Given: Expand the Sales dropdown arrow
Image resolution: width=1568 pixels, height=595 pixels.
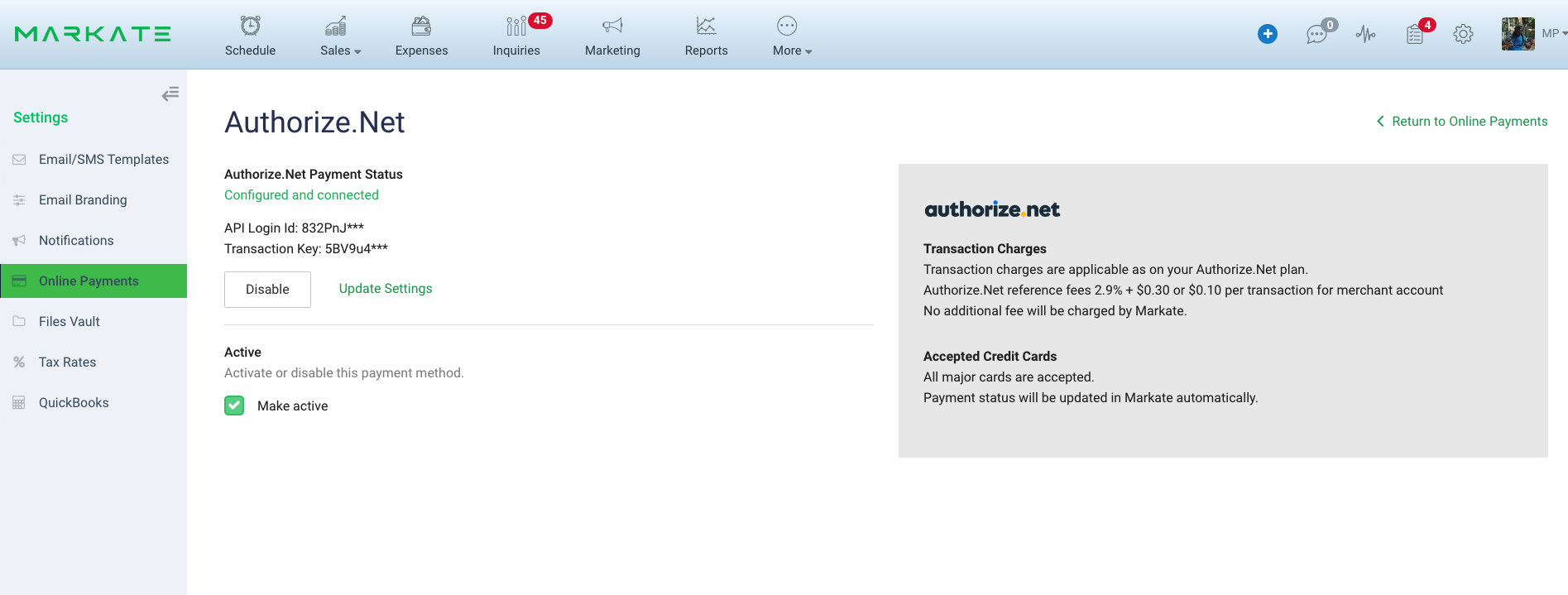Looking at the screenshot, I should pyautogui.click(x=357, y=51).
